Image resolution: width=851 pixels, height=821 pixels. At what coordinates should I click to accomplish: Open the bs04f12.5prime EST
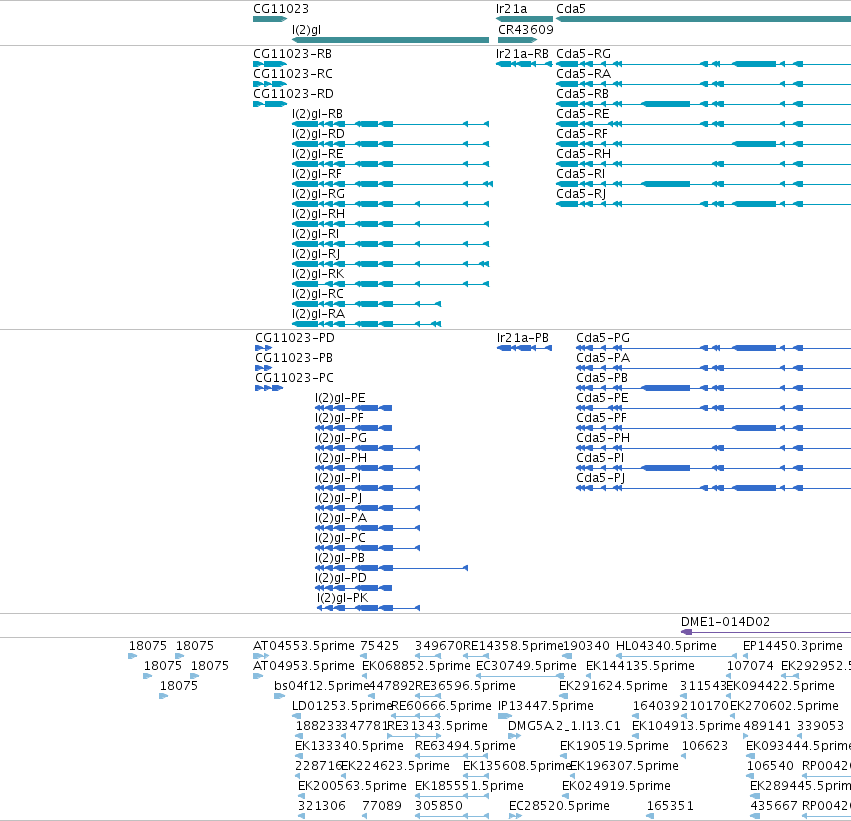(321, 686)
